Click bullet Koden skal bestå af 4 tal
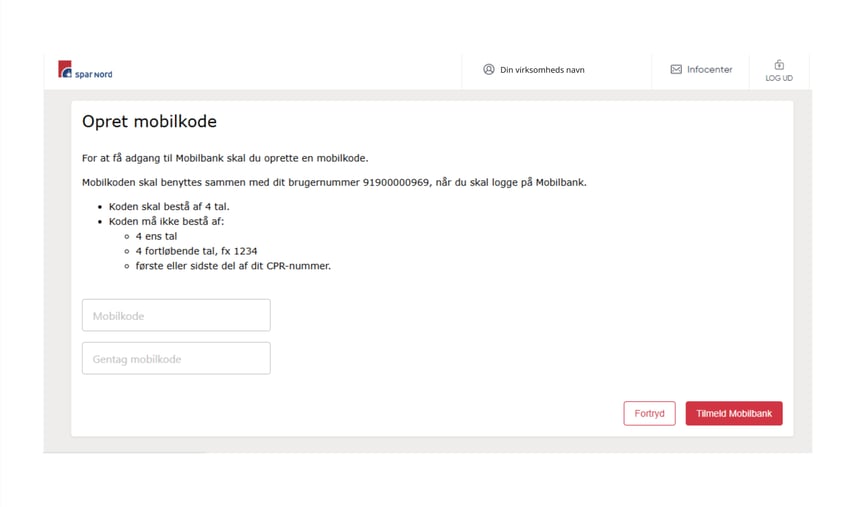Screen dimensions: 854x507 (x=169, y=207)
